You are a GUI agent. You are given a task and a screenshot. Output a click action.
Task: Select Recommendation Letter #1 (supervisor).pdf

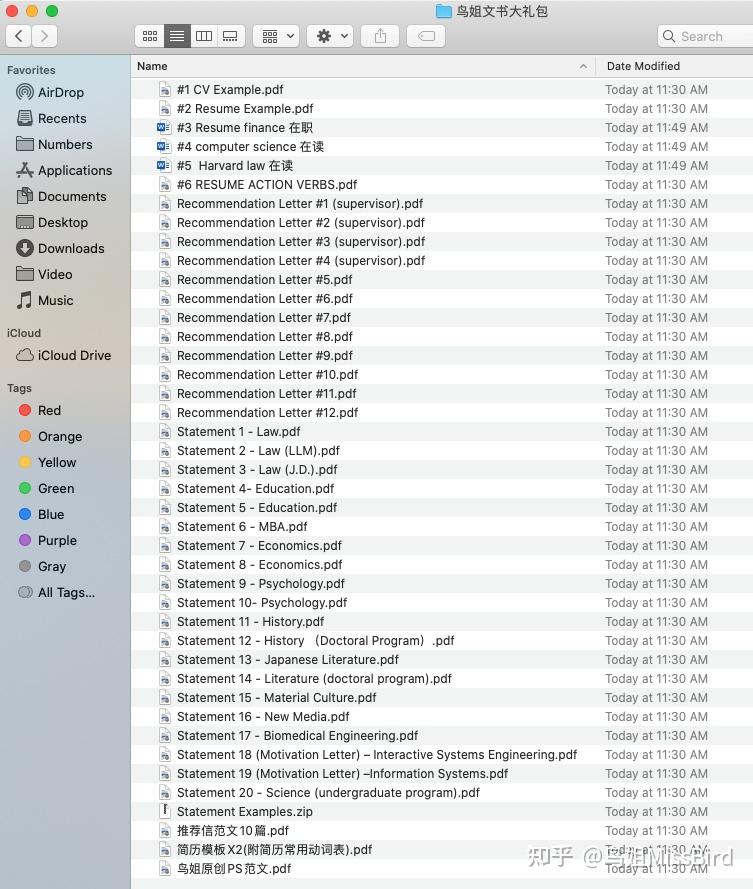pyautogui.click(x=300, y=204)
